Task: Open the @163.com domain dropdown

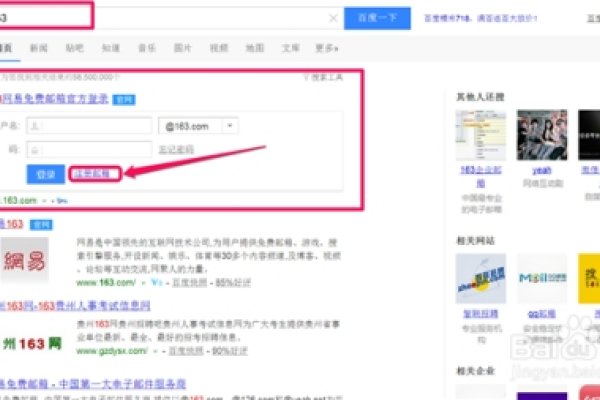Action: pyautogui.click(x=198, y=126)
